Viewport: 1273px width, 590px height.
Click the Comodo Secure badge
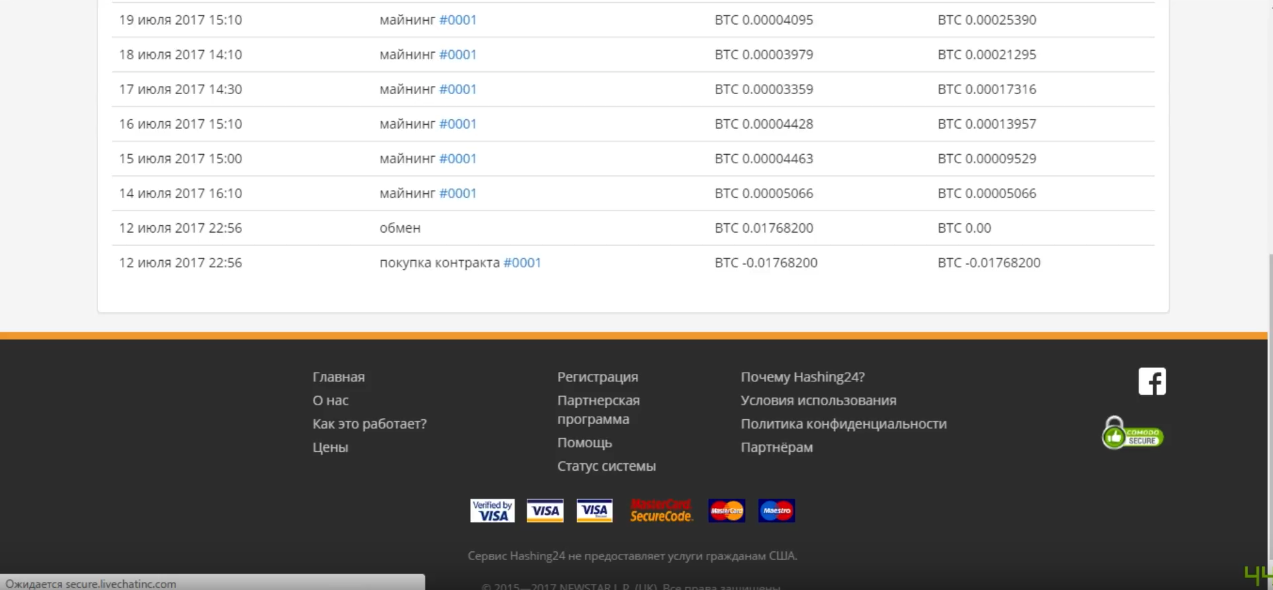click(1132, 434)
